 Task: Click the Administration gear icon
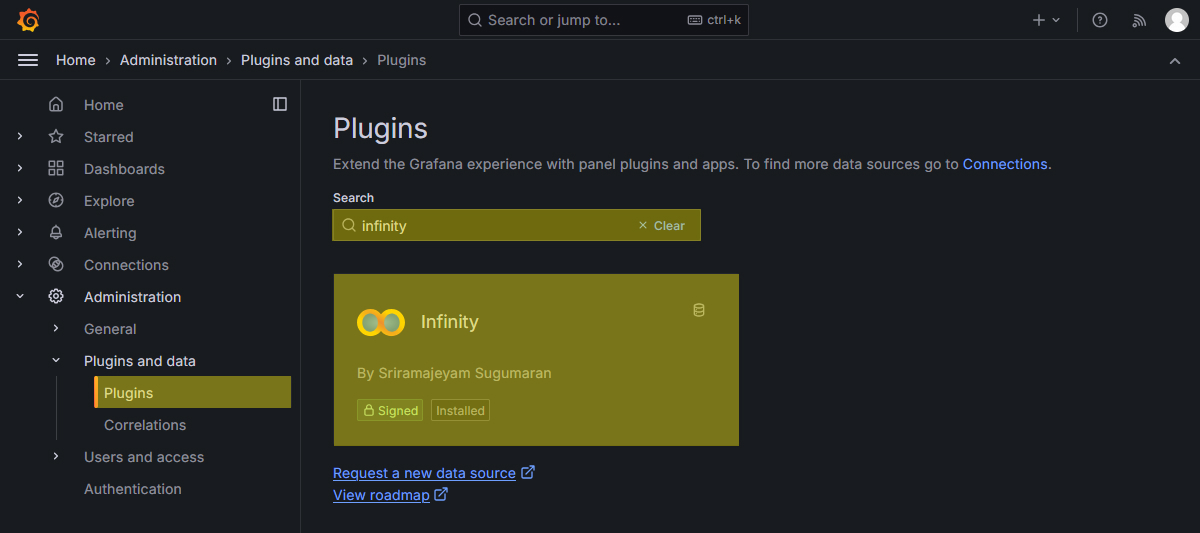tap(56, 297)
